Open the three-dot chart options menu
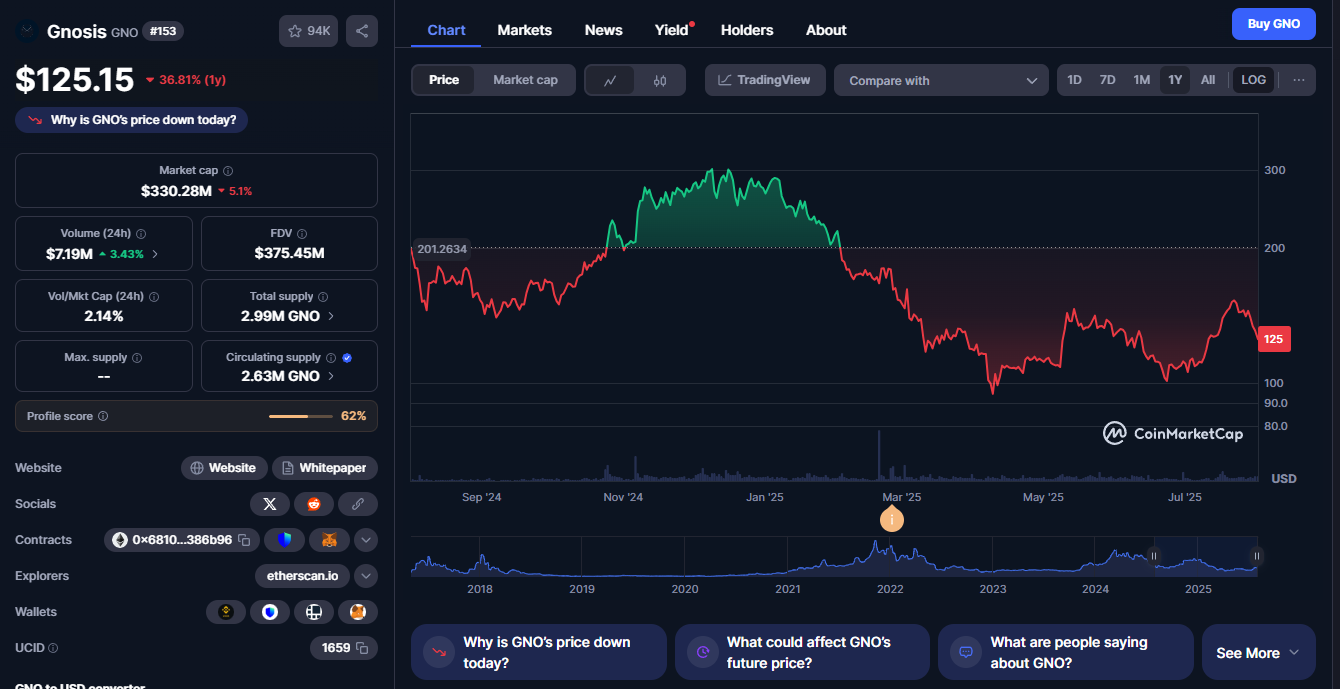The image size is (1340, 689). click(x=1298, y=80)
